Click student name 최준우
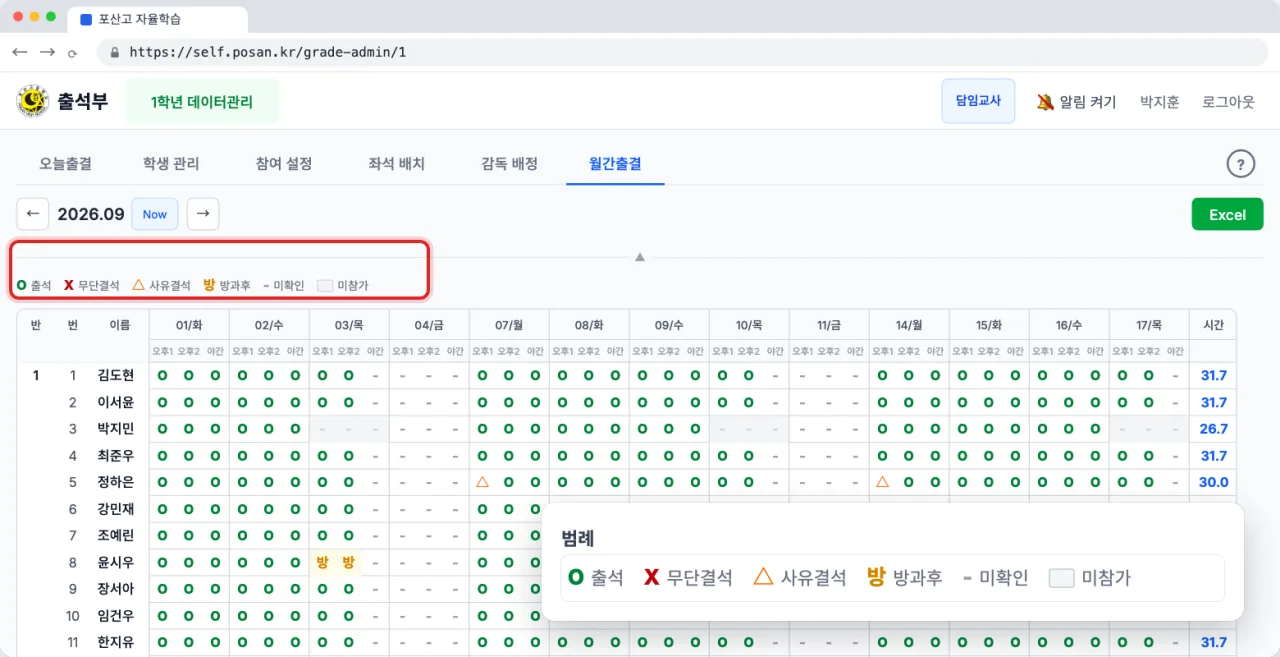 (116, 456)
